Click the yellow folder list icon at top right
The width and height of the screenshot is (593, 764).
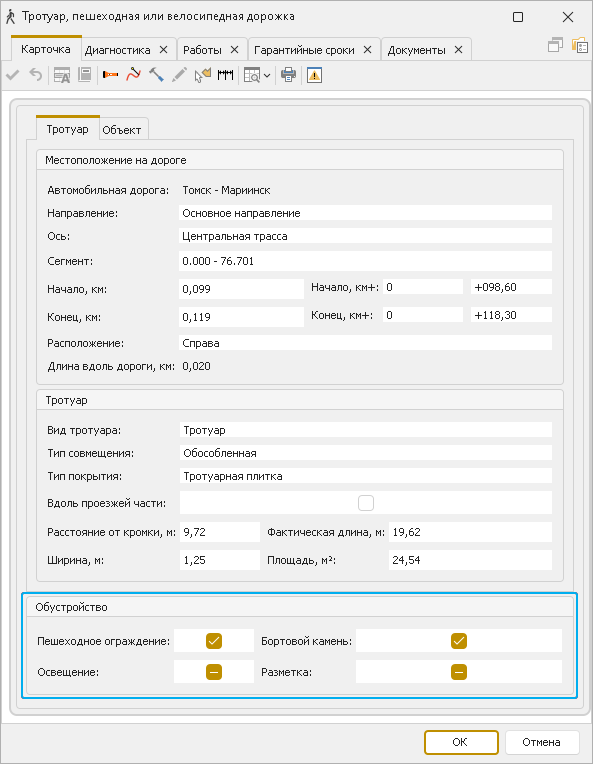pos(580,45)
